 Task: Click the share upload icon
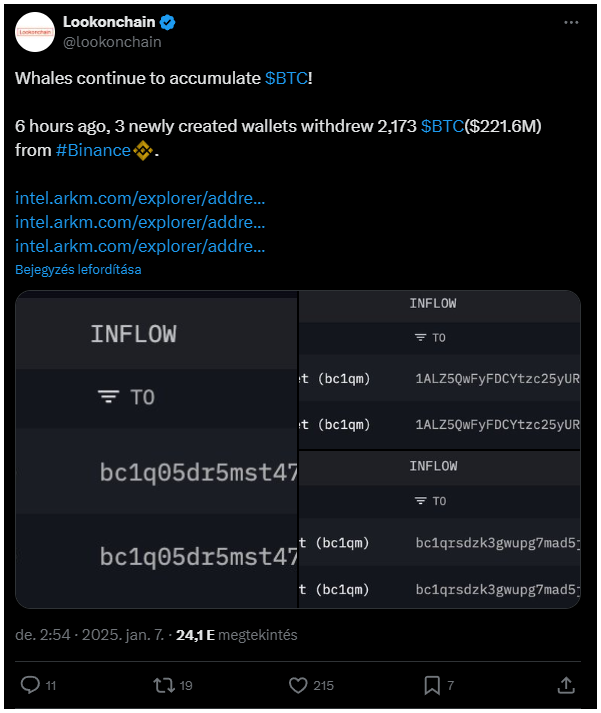tap(566, 685)
